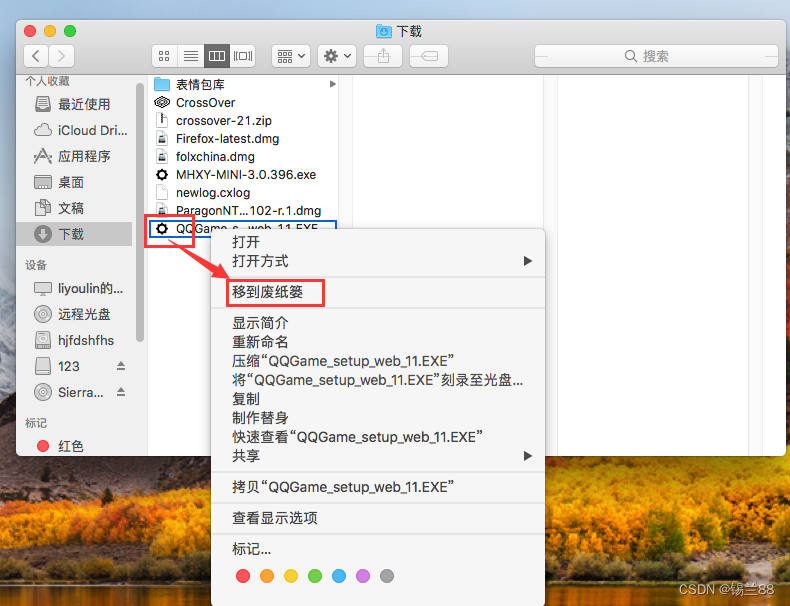This screenshot has width=790, height=606.
Task: Eject the 123 drive
Action: 121,366
